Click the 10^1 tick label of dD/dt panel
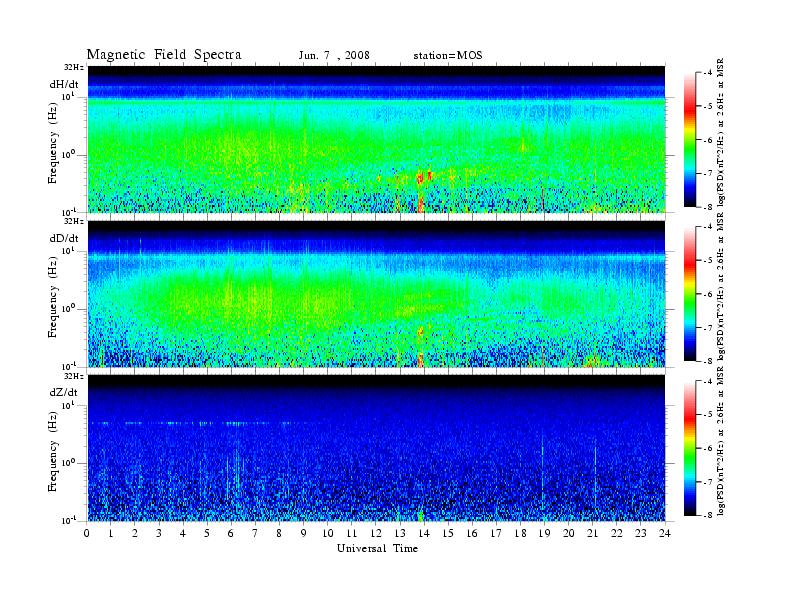This screenshot has width=792, height=612. 68,250
